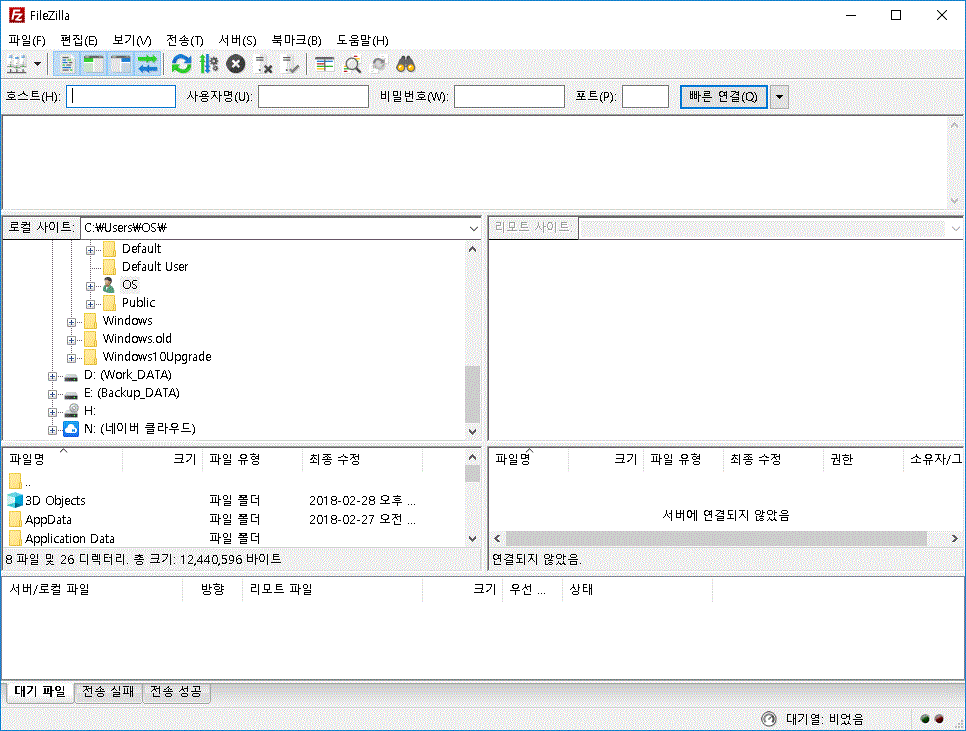
Task: Sort local files by 파일명 column
Action: (63, 459)
